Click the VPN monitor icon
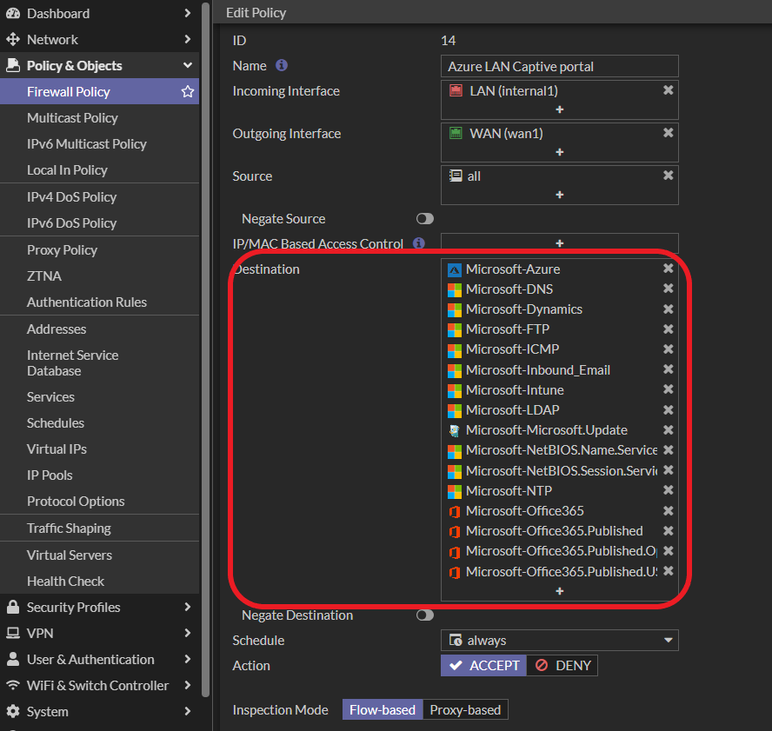Screen dimensions: 772x731 [x=13, y=633]
